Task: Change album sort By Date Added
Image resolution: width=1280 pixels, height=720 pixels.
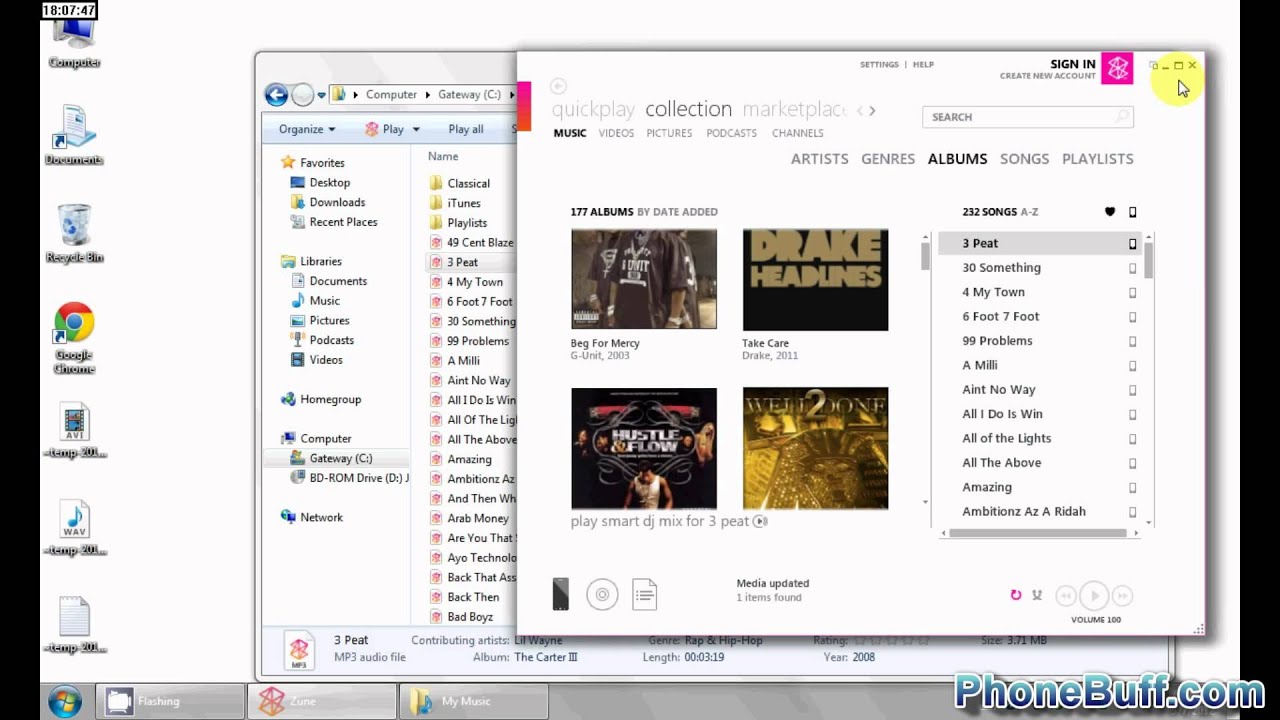Action: (x=677, y=212)
